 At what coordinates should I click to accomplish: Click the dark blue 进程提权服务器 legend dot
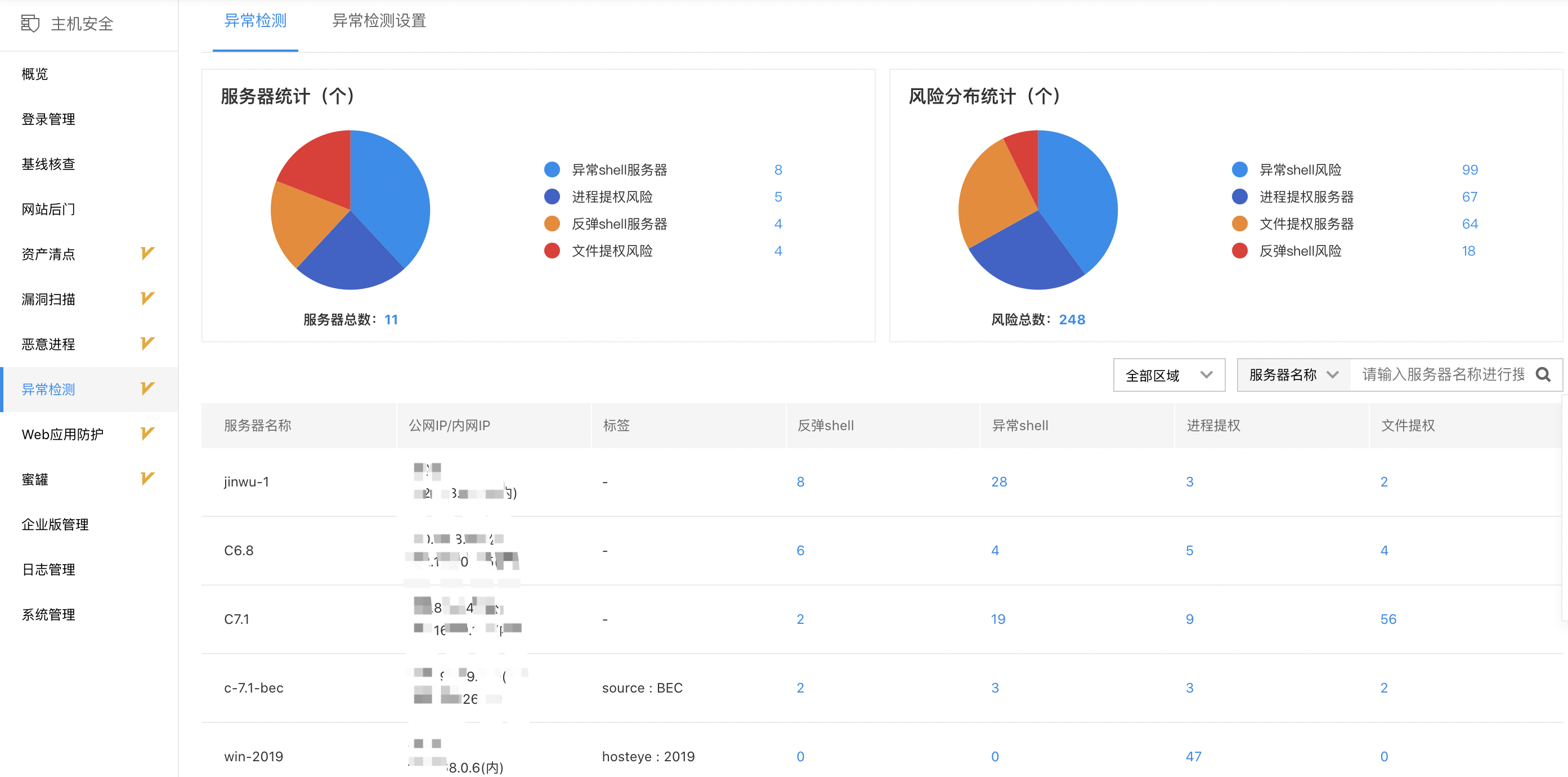click(x=1240, y=197)
